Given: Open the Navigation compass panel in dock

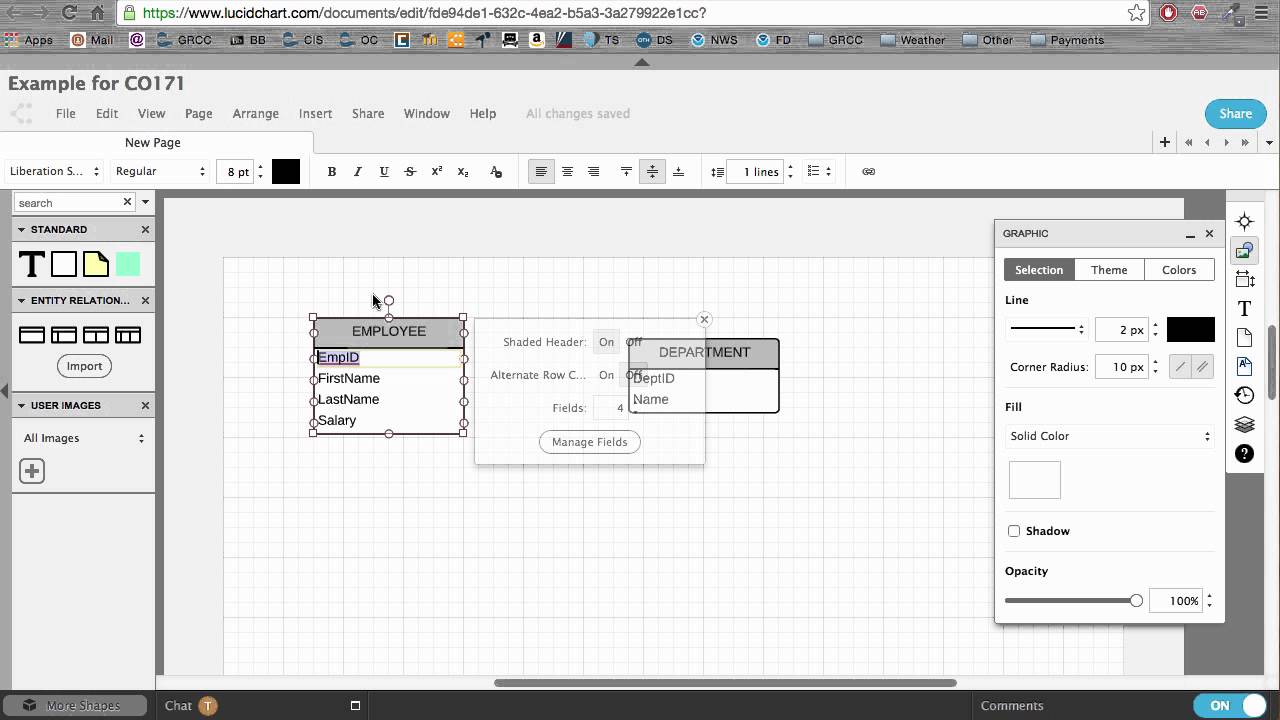Looking at the screenshot, I should pyautogui.click(x=1244, y=221).
